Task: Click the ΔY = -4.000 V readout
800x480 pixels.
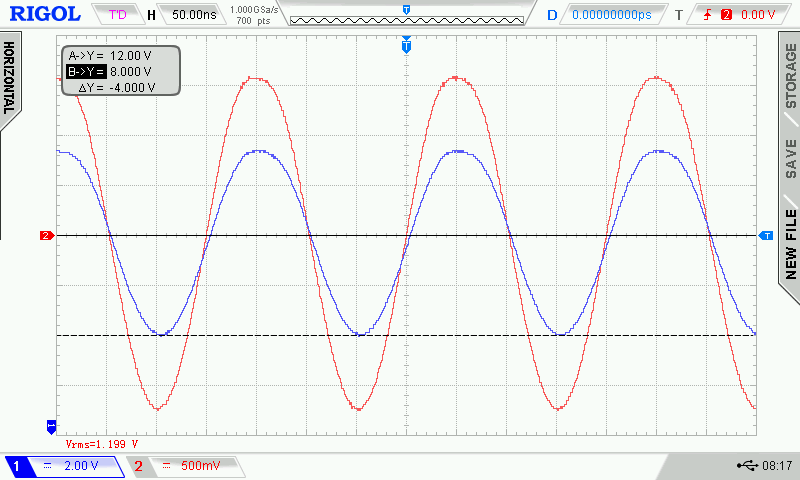Action: pyautogui.click(x=116, y=88)
